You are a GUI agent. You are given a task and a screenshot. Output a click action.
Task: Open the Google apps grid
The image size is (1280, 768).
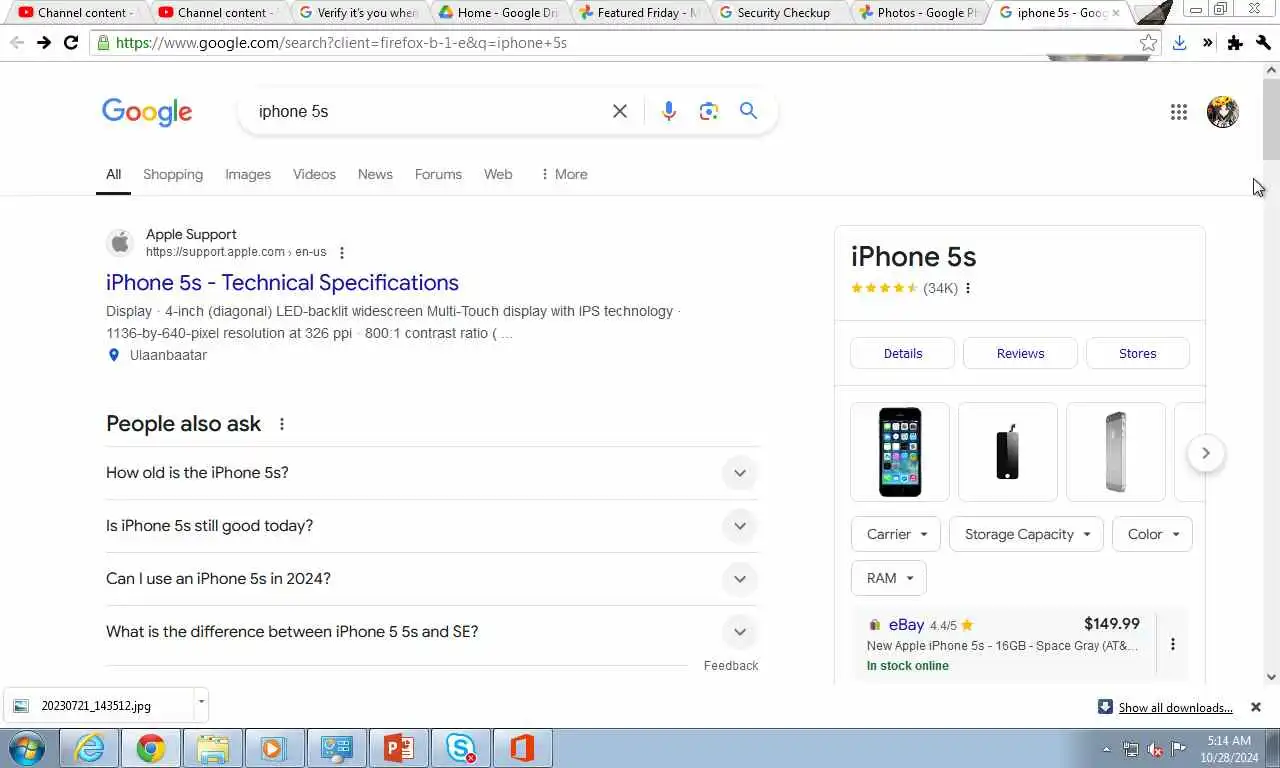(x=1179, y=112)
